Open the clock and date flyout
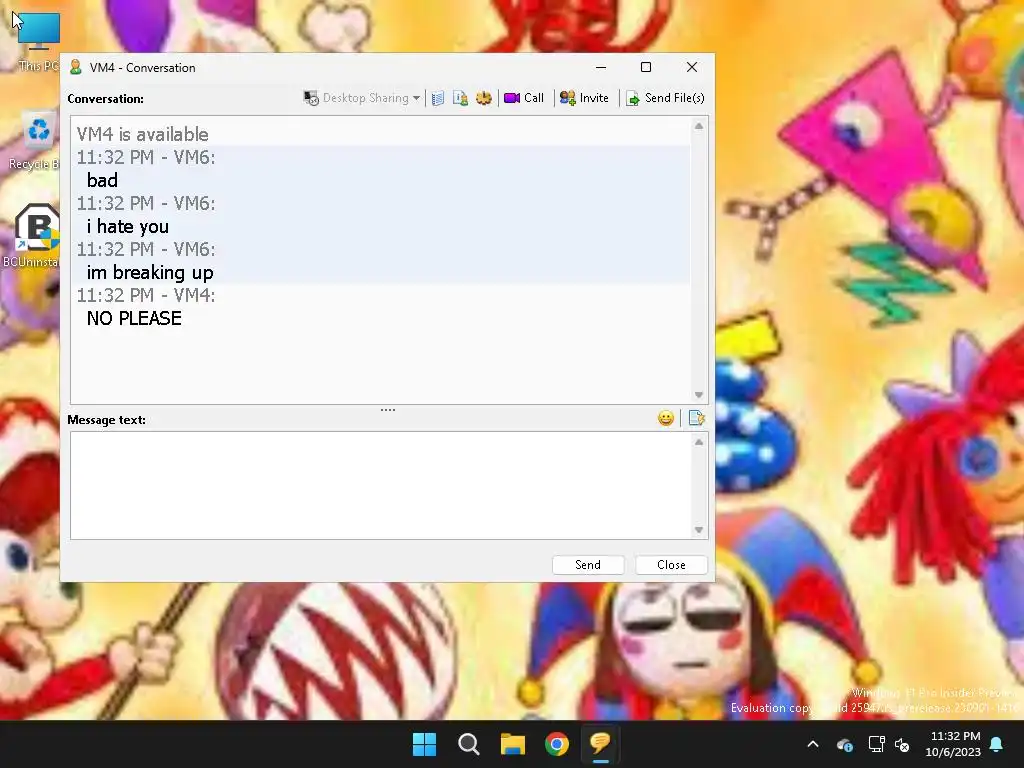The width and height of the screenshot is (1024, 768). 953,744
